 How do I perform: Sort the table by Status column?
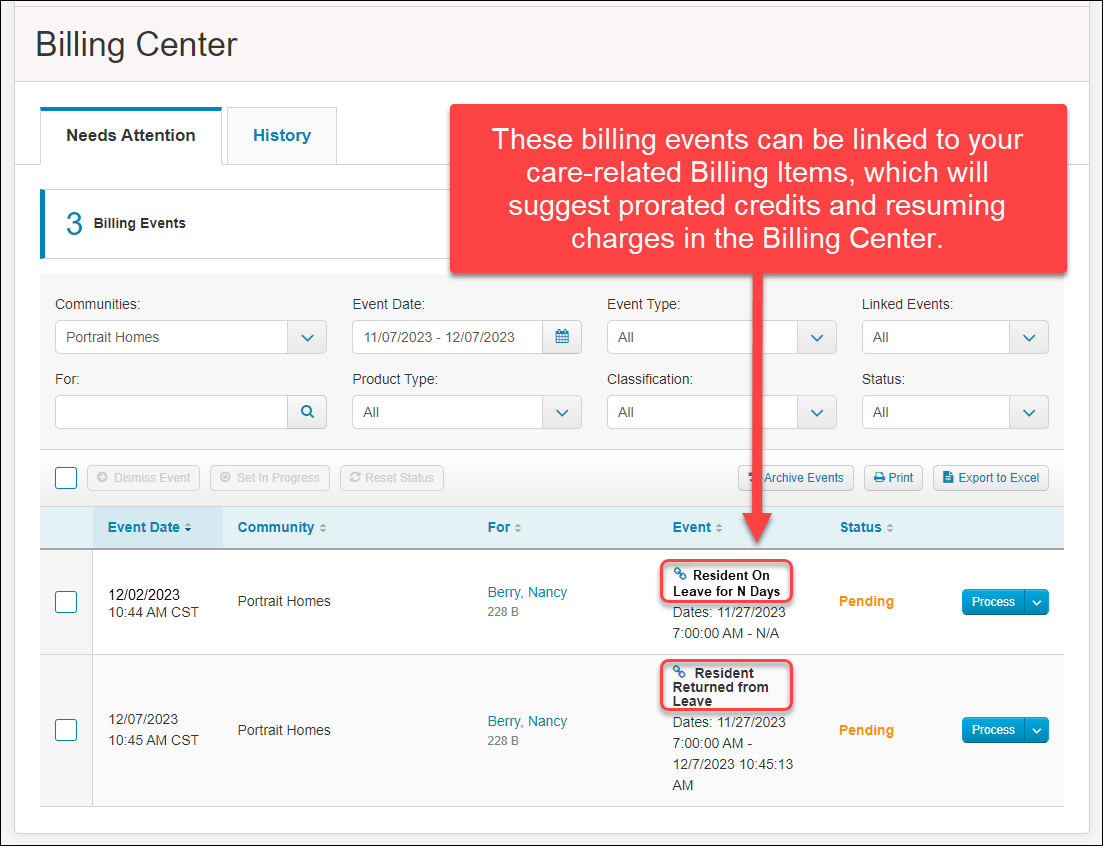[x=866, y=527]
